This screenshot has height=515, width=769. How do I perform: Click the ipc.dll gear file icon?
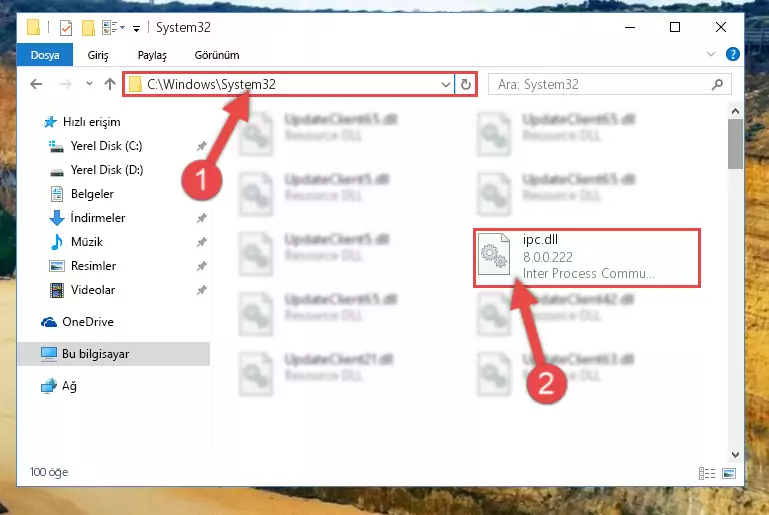click(x=494, y=254)
